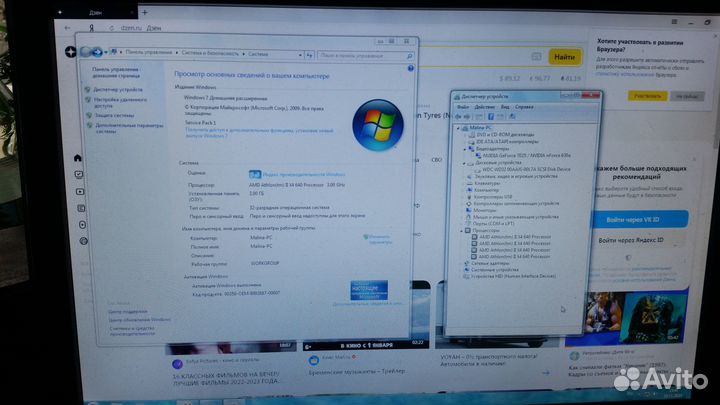Click the browser menu hamburger icon
The height and width of the screenshot is (405, 720).
click(674, 22)
